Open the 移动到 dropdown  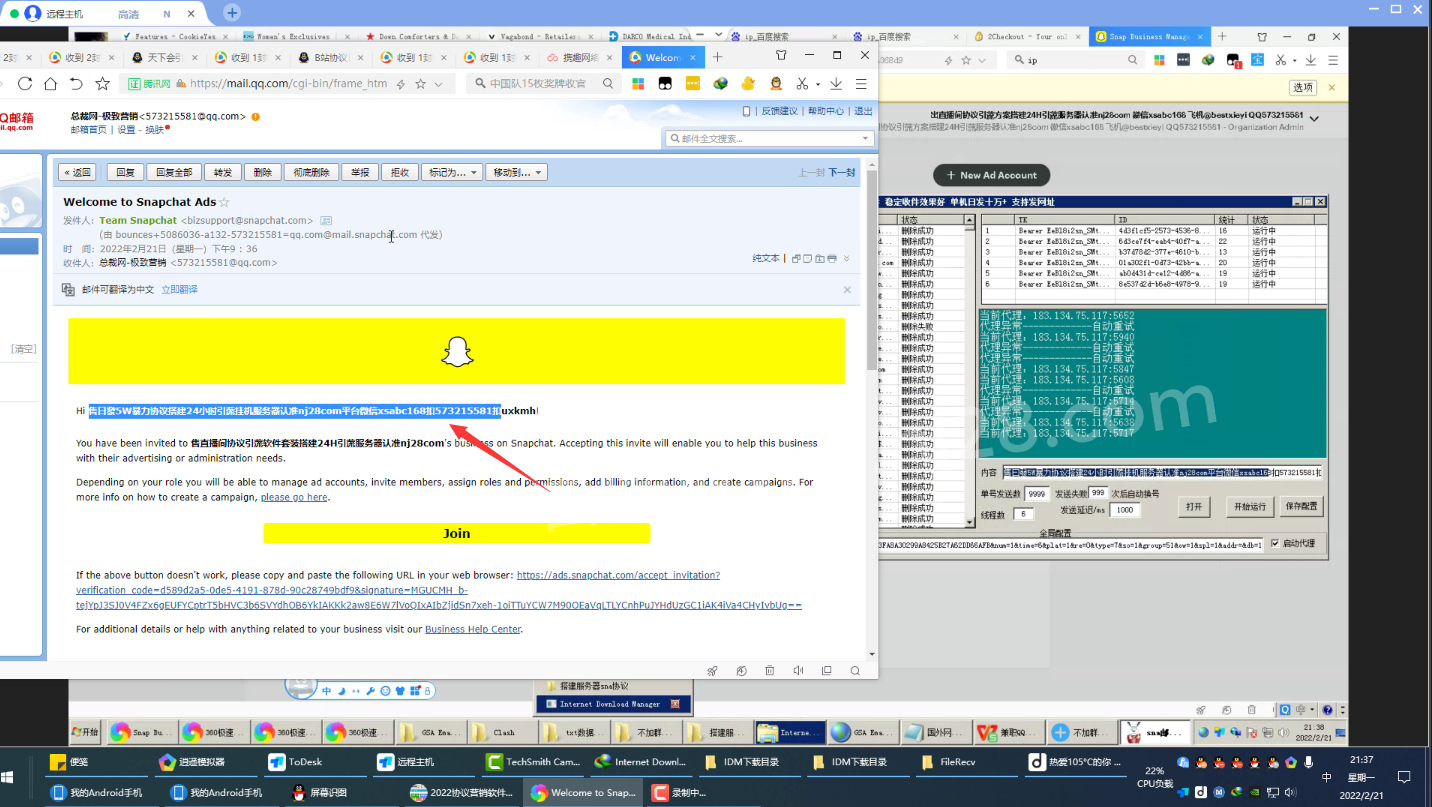point(517,172)
